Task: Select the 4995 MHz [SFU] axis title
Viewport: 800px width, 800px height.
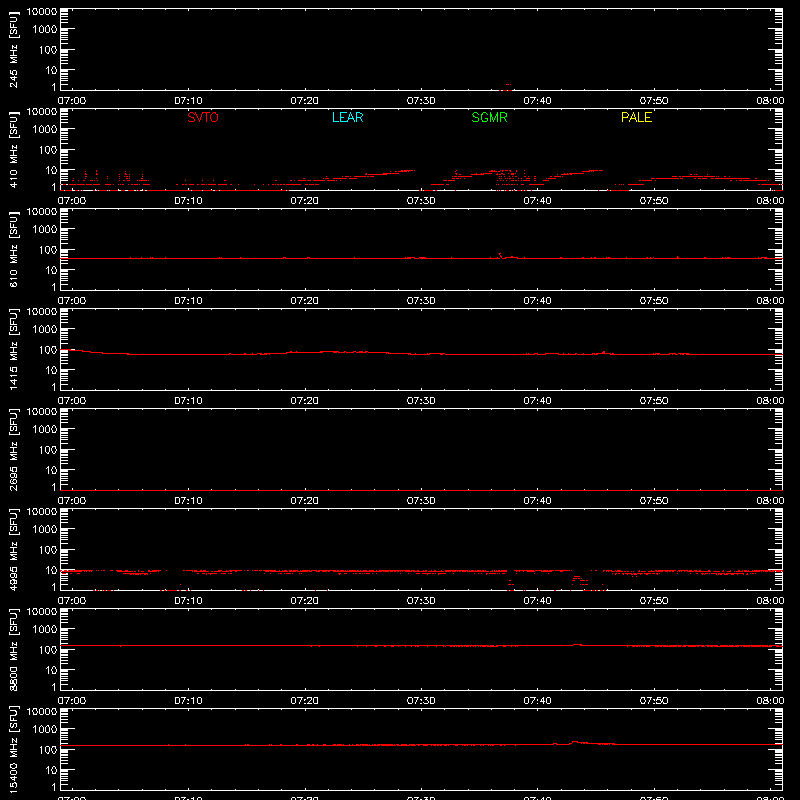Action: point(13,549)
